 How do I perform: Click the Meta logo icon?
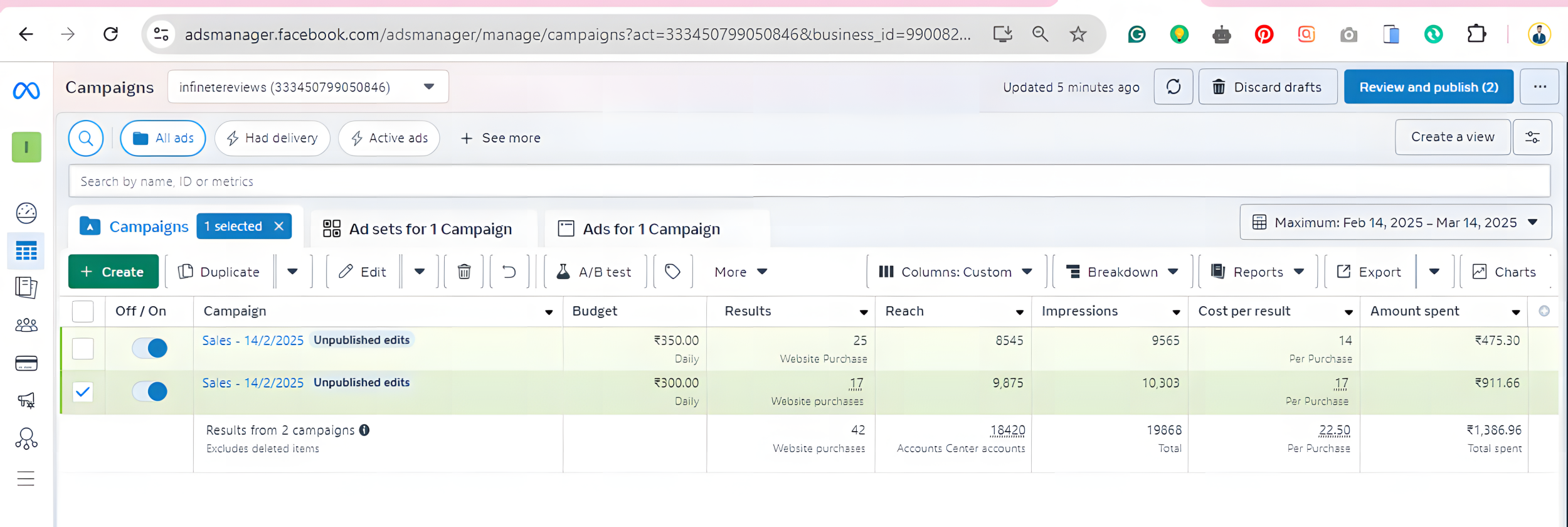[x=26, y=91]
